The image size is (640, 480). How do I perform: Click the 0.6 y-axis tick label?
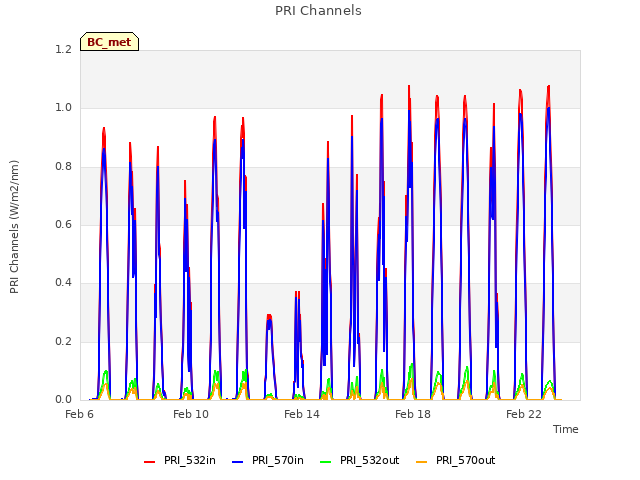pos(63,224)
